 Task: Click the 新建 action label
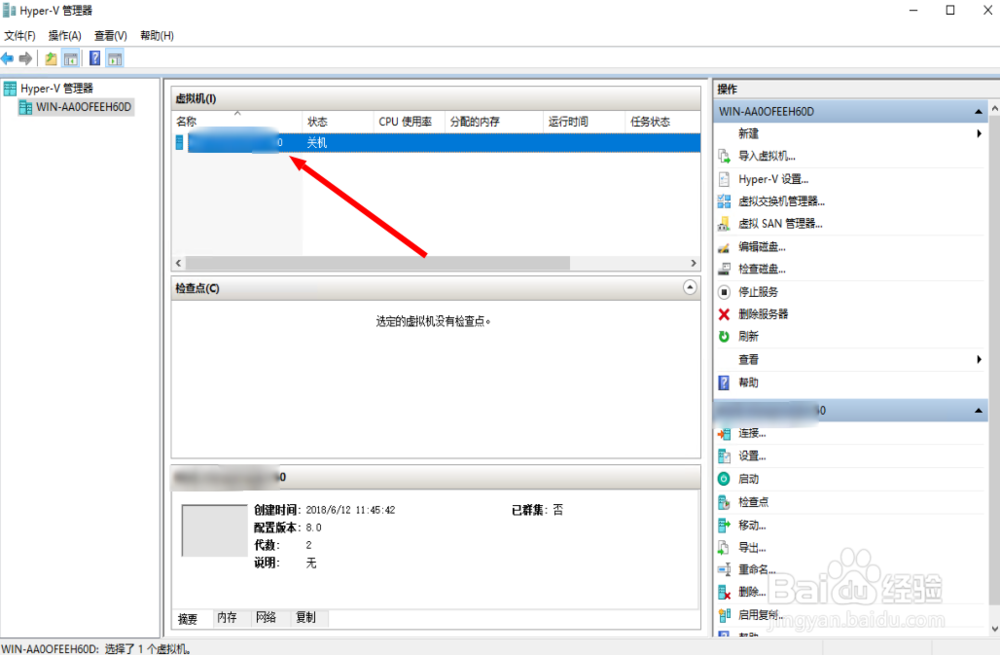(749, 133)
